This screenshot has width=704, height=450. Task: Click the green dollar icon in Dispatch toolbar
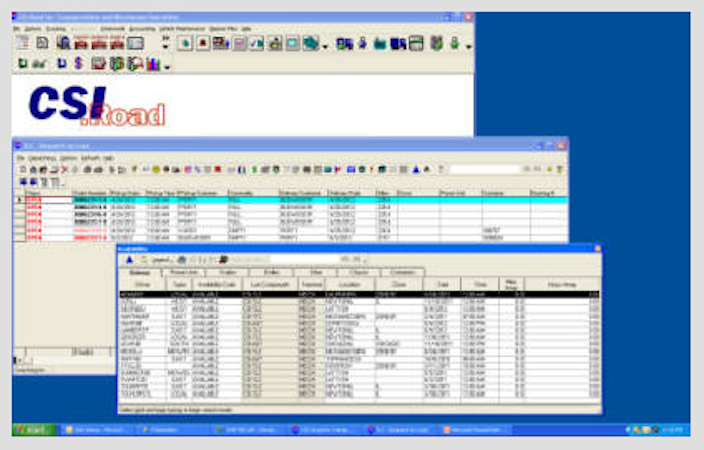254,170
